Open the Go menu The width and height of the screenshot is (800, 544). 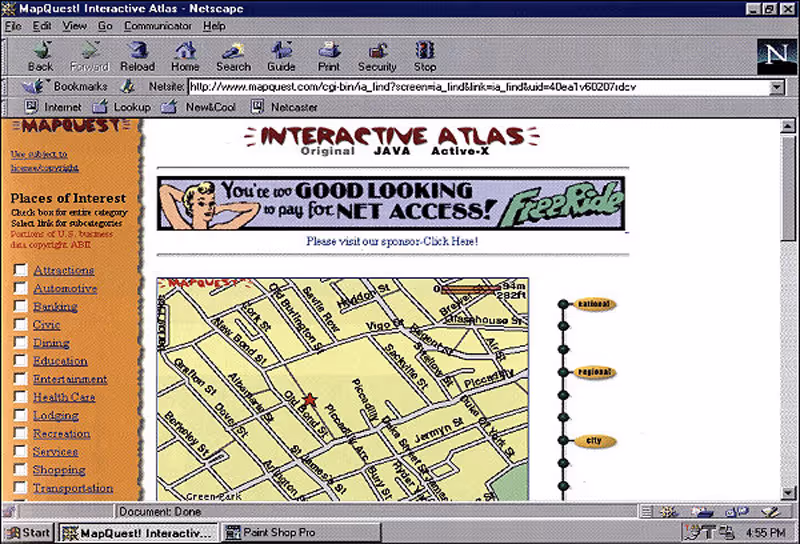coord(105,26)
